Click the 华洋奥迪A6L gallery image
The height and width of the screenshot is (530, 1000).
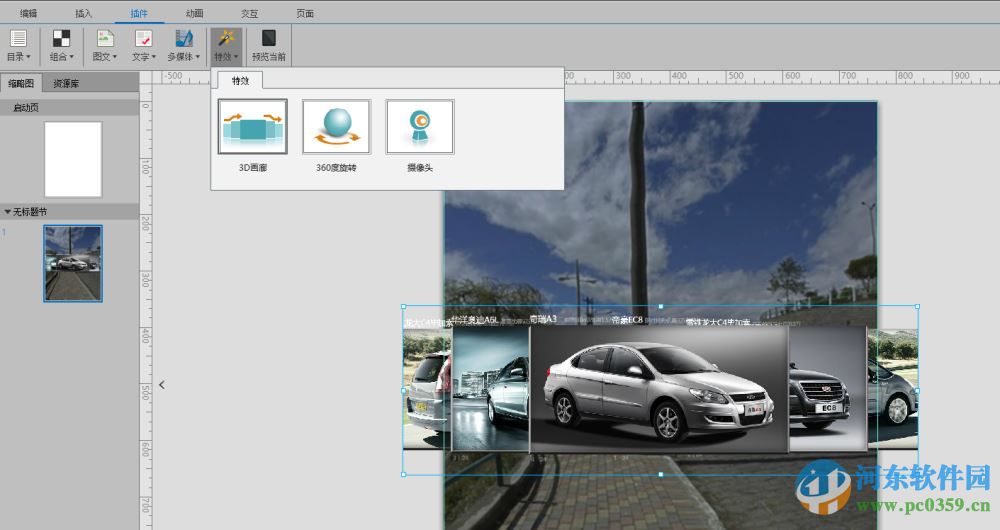490,389
